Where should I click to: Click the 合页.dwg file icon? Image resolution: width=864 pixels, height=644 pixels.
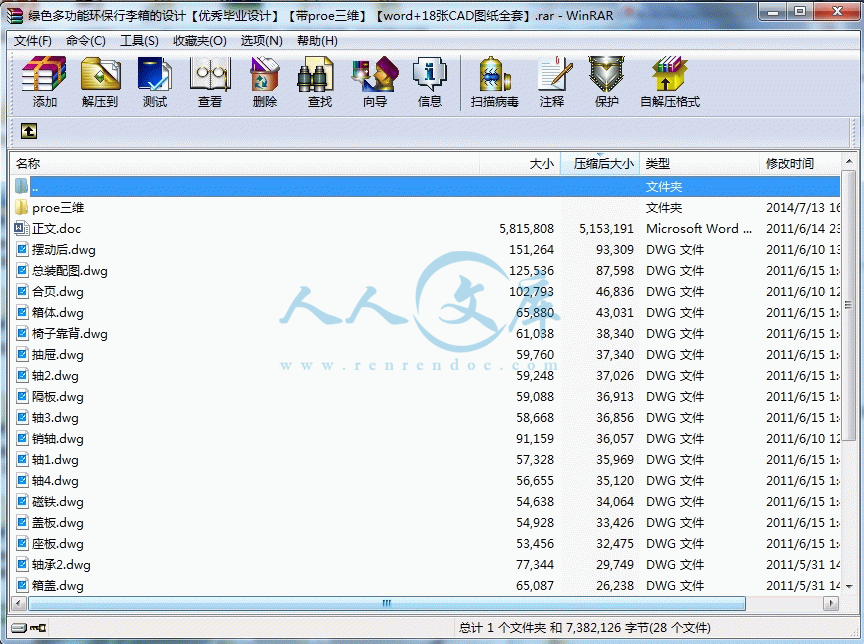point(21,291)
